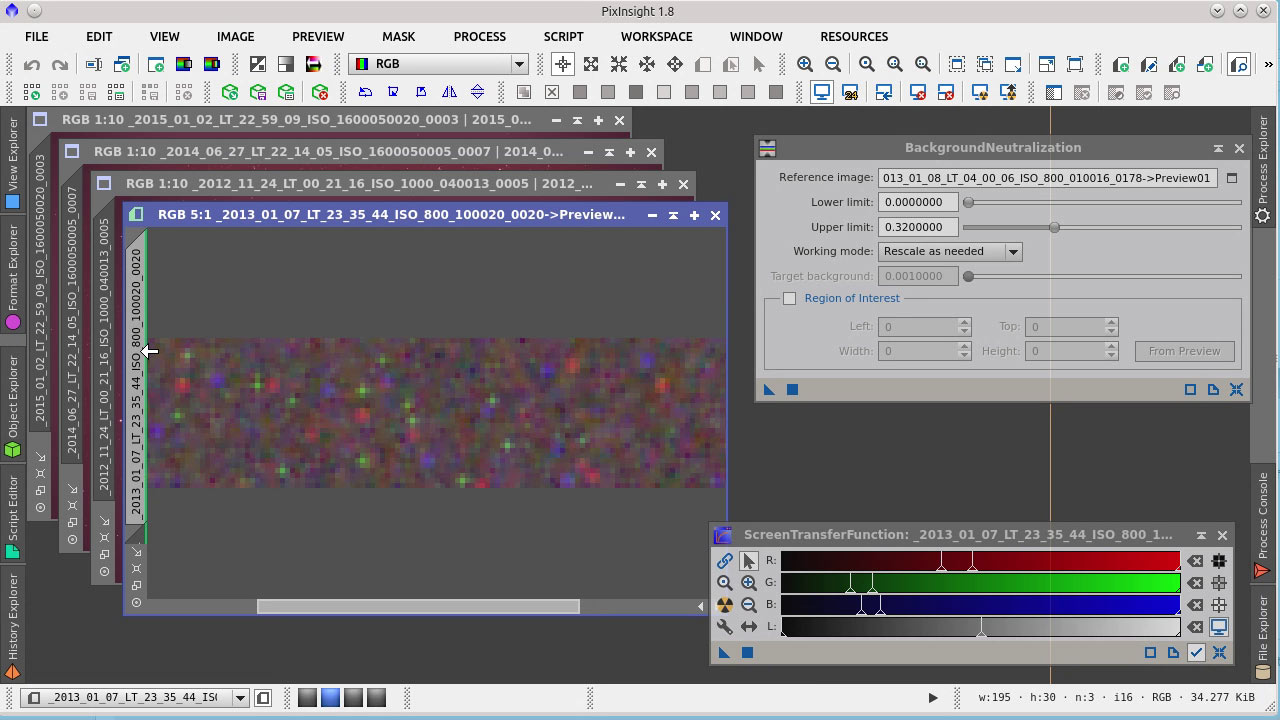Click the STF AutoStretch radiation toolbar icon
1280x720 pixels.
click(x=980, y=92)
